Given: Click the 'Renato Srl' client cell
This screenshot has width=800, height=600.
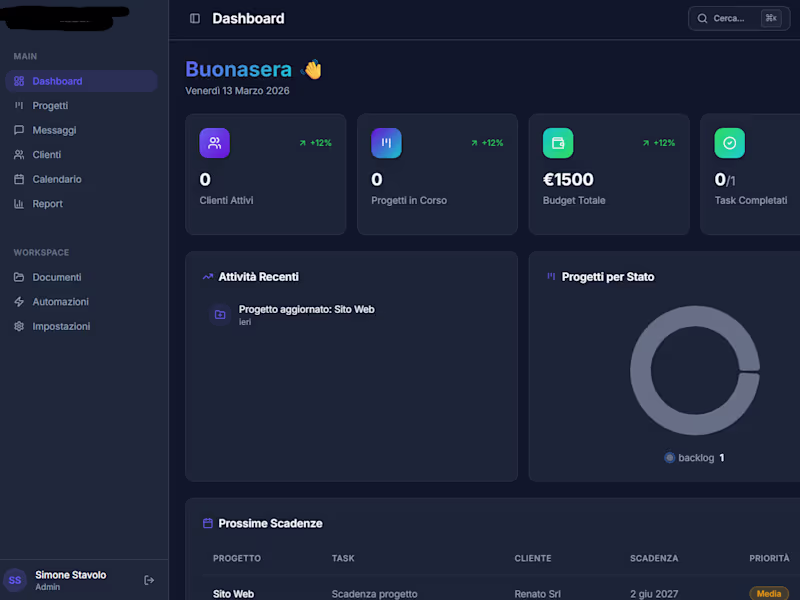Looking at the screenshot, I should [x=537, y=594].
